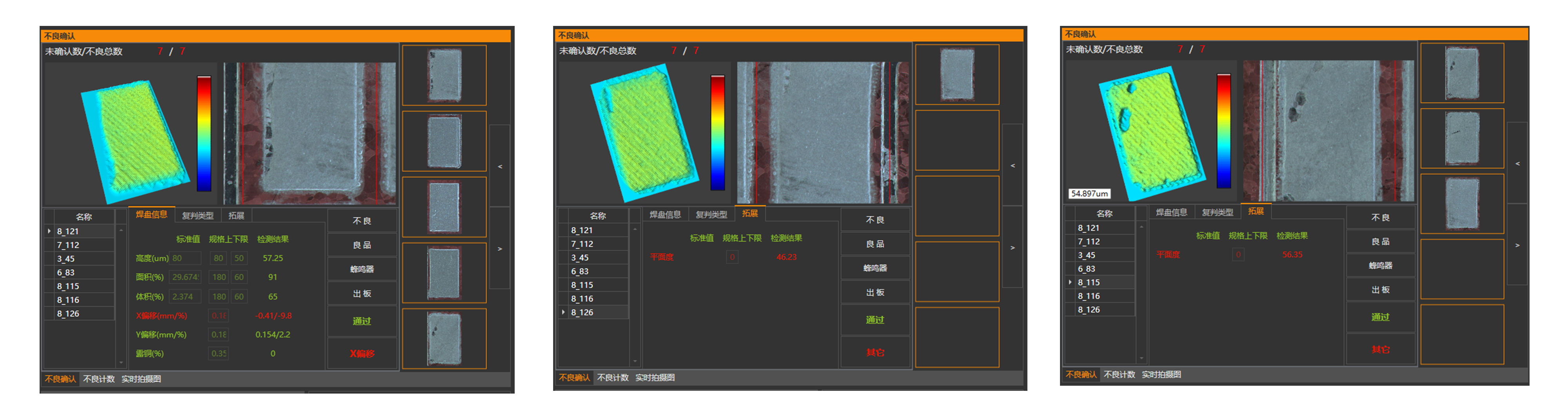Click red 其它 button in middle window

875,352
